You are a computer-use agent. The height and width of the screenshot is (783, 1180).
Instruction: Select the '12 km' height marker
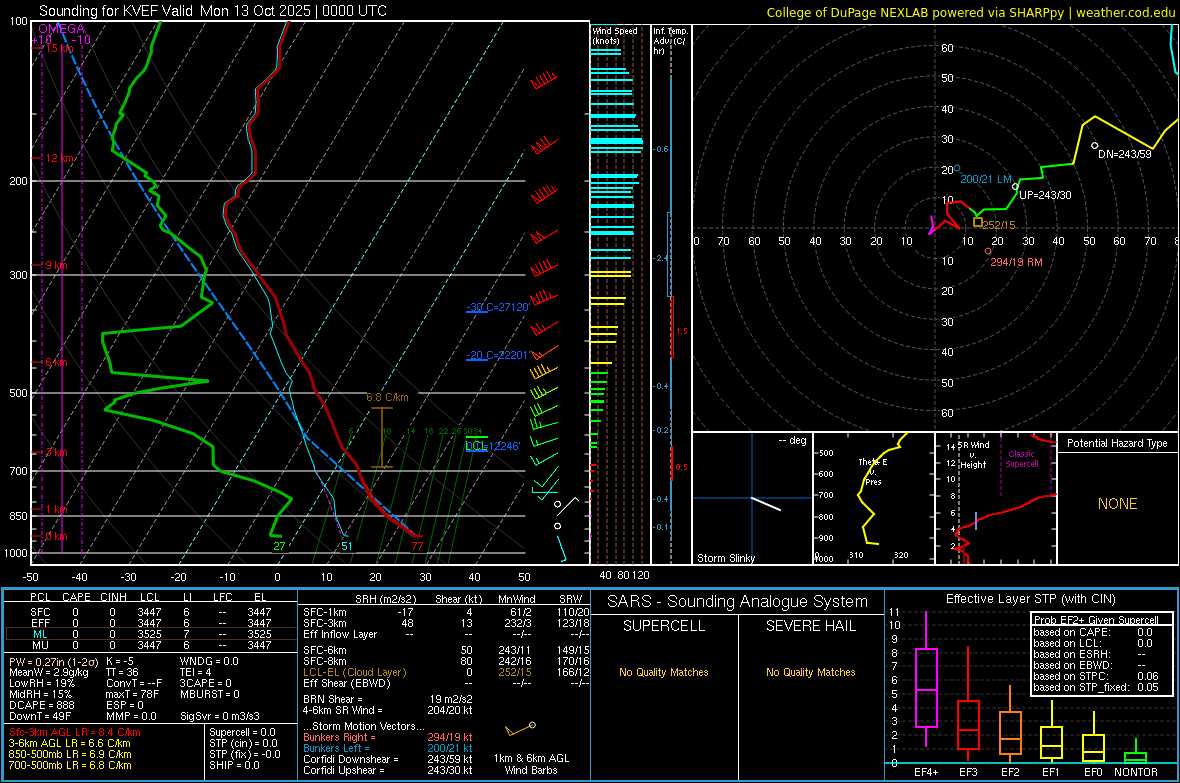coord(59,159)
